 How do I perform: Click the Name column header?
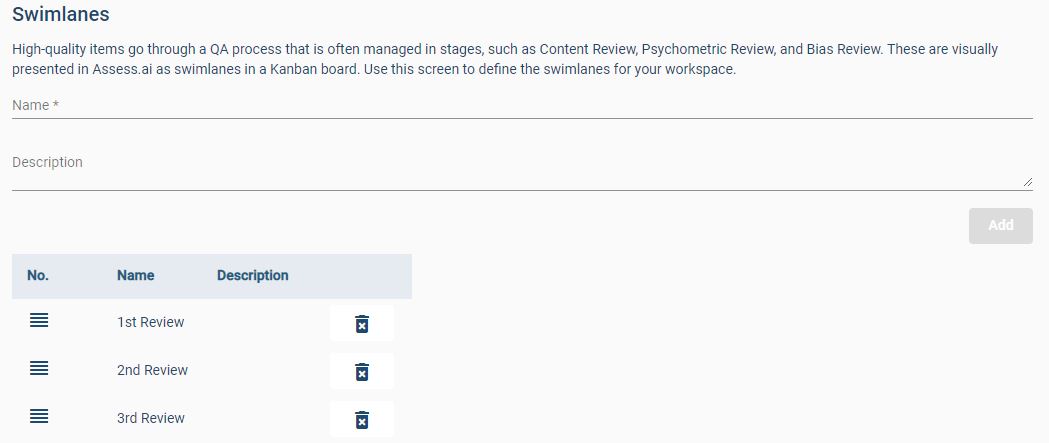pos(135,276)
